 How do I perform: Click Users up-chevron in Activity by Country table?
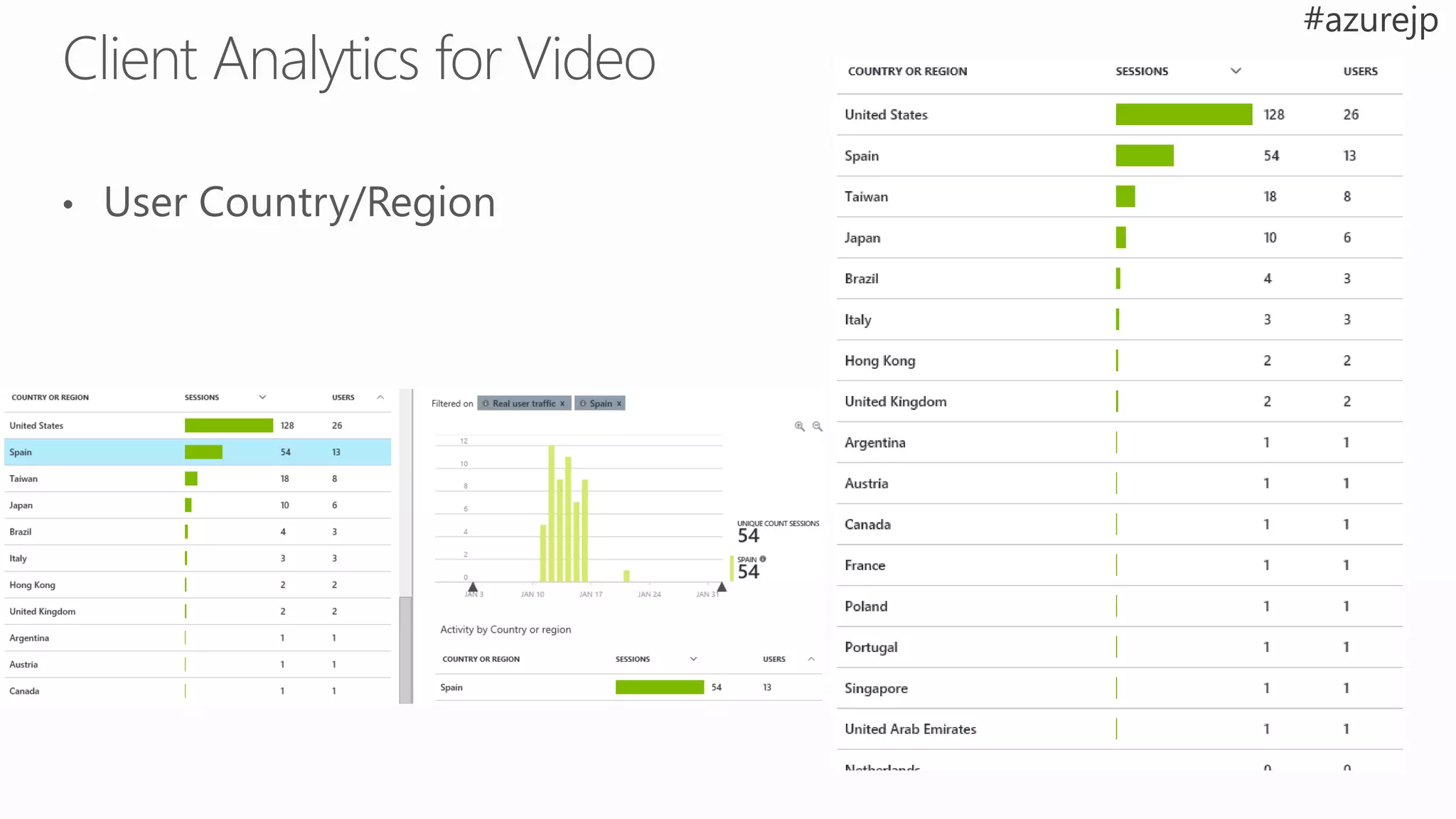coord(811,659)
